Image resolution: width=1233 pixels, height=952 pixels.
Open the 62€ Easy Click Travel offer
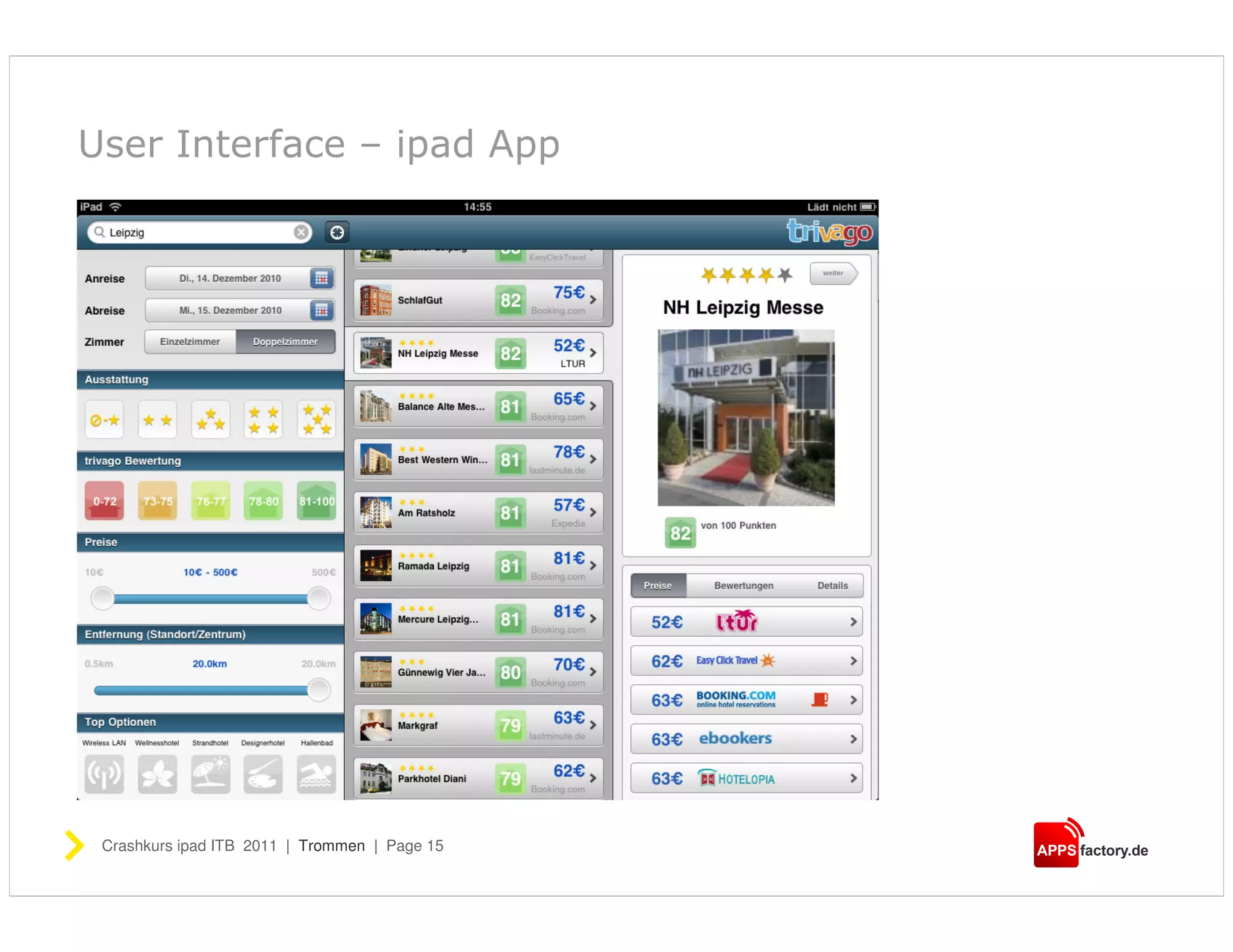tap(747, 661)
